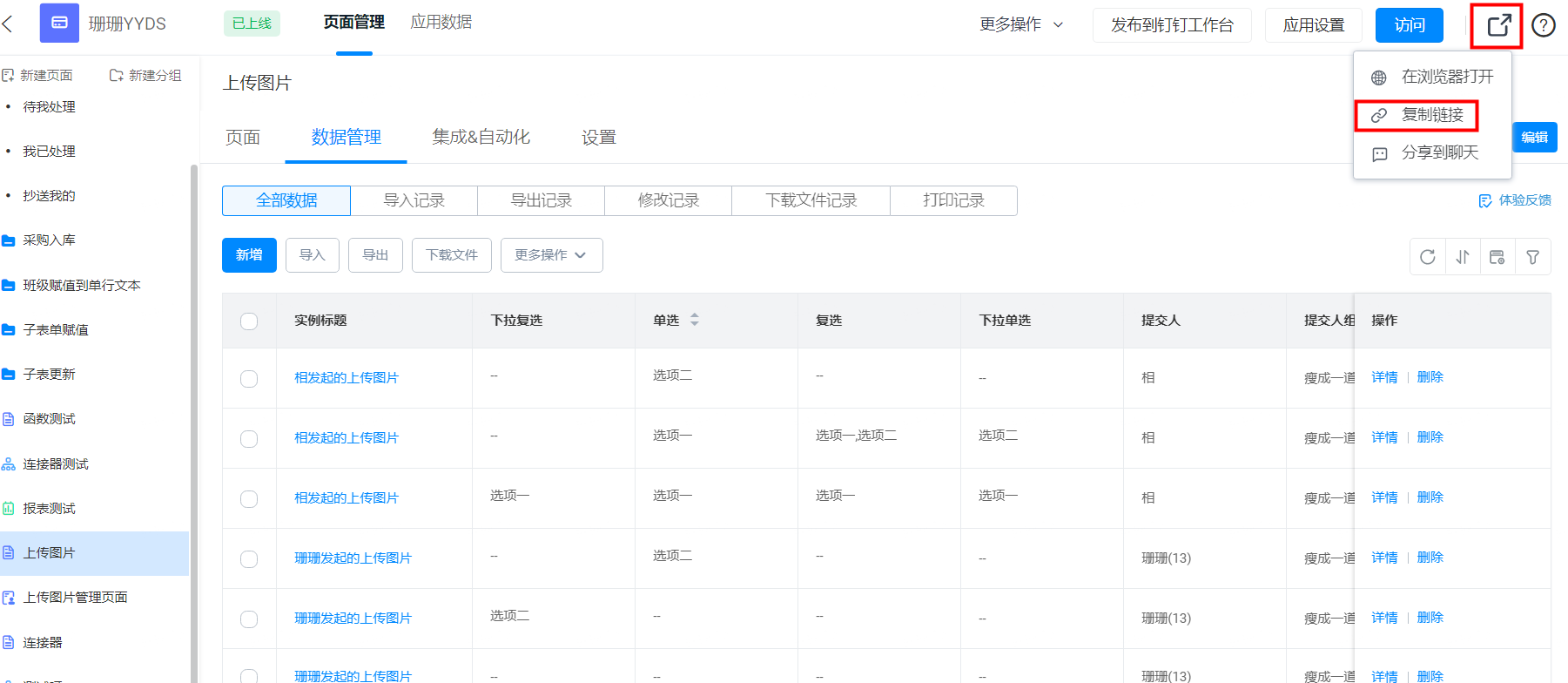
Task: Click 删除 in the 选项一,选项二 row
Action: click(1430, 437)
